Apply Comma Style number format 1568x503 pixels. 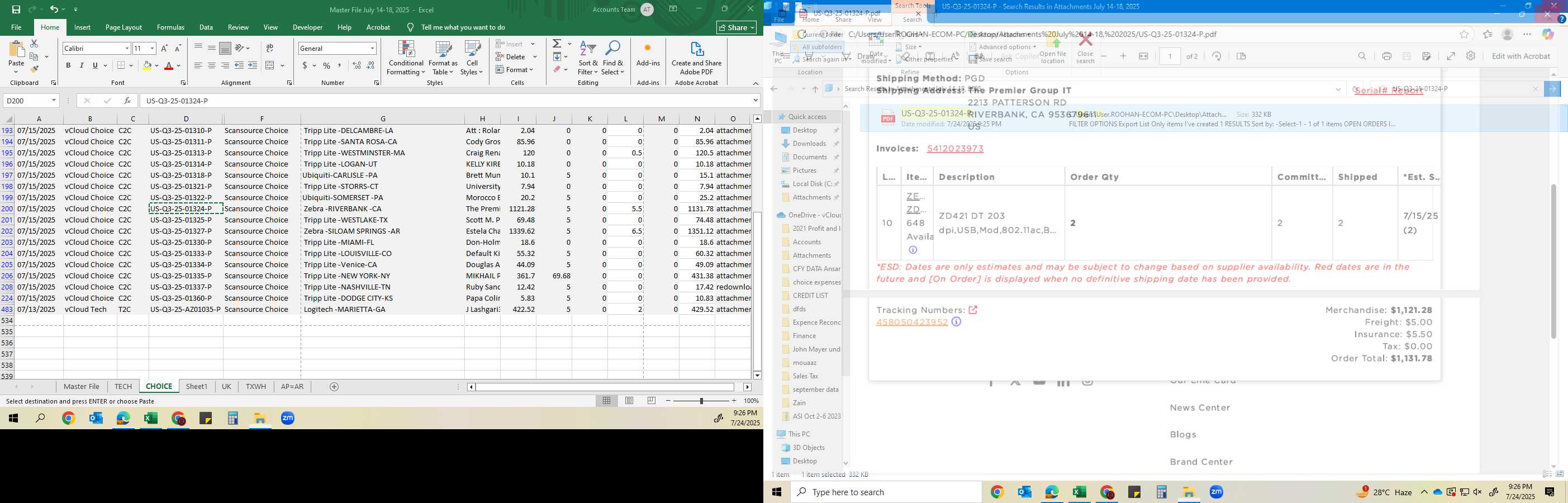pos(340,65)
